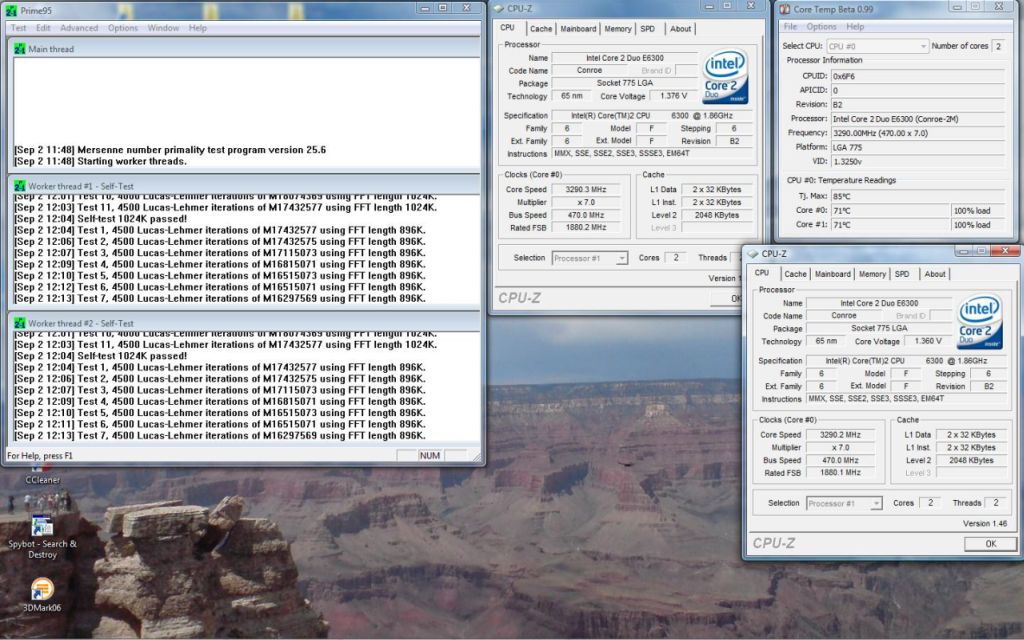Switch to About tab in front CPU-Z
The height and width of the screenshot is (640, 1024).
(935, 274)
